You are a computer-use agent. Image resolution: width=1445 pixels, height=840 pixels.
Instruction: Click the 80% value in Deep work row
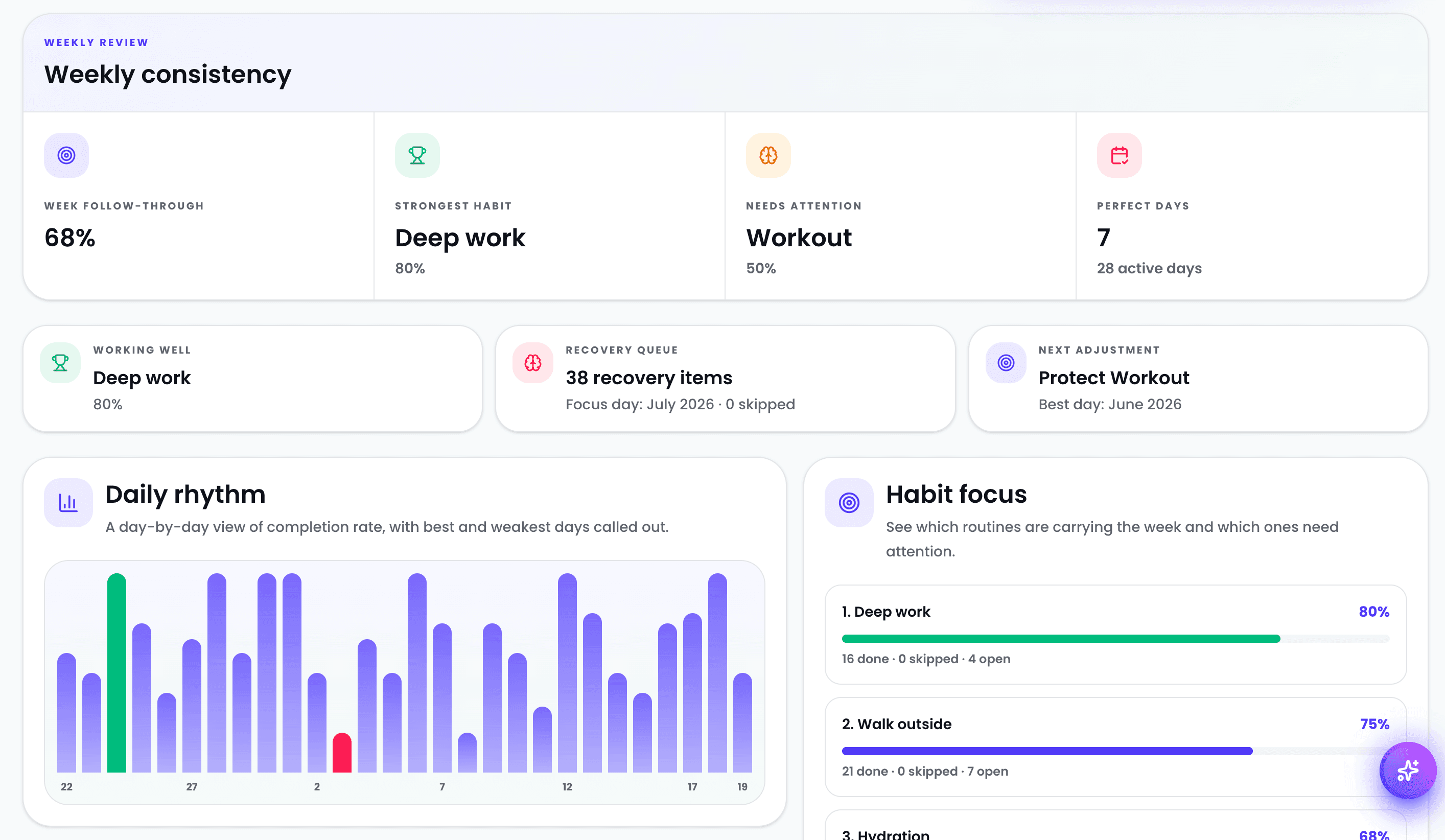[x=1374, y=611]
